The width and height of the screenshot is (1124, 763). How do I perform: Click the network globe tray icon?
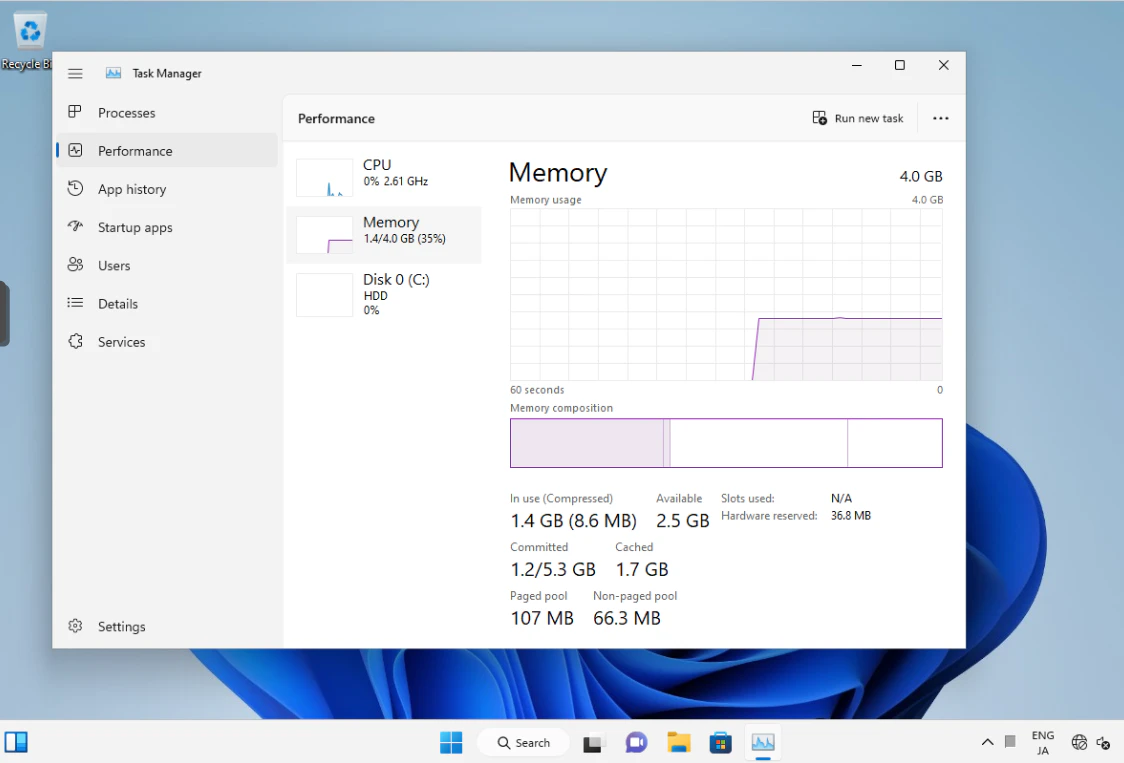1079,743
